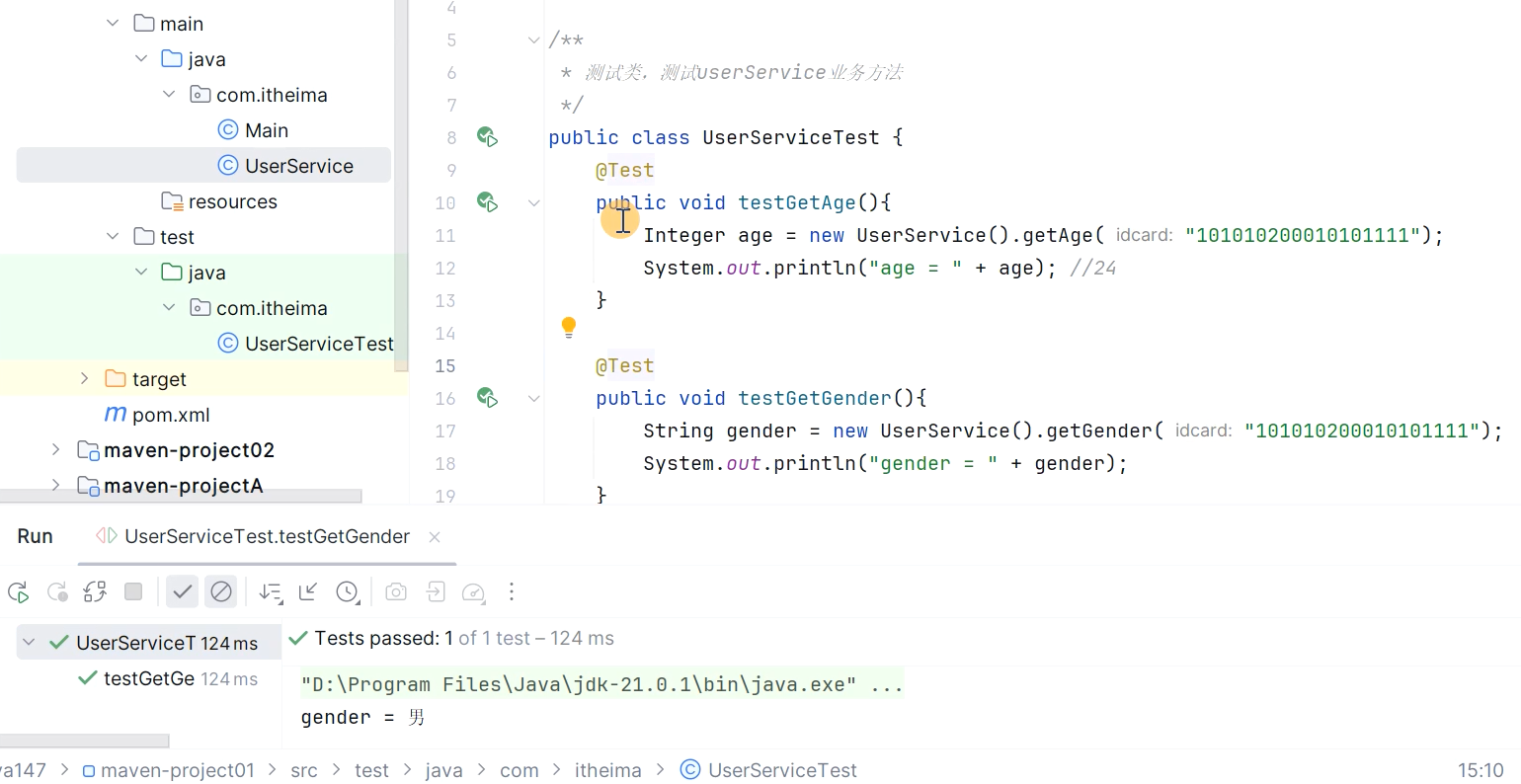Open the sort tests dropdown icon

coord(271,592)
